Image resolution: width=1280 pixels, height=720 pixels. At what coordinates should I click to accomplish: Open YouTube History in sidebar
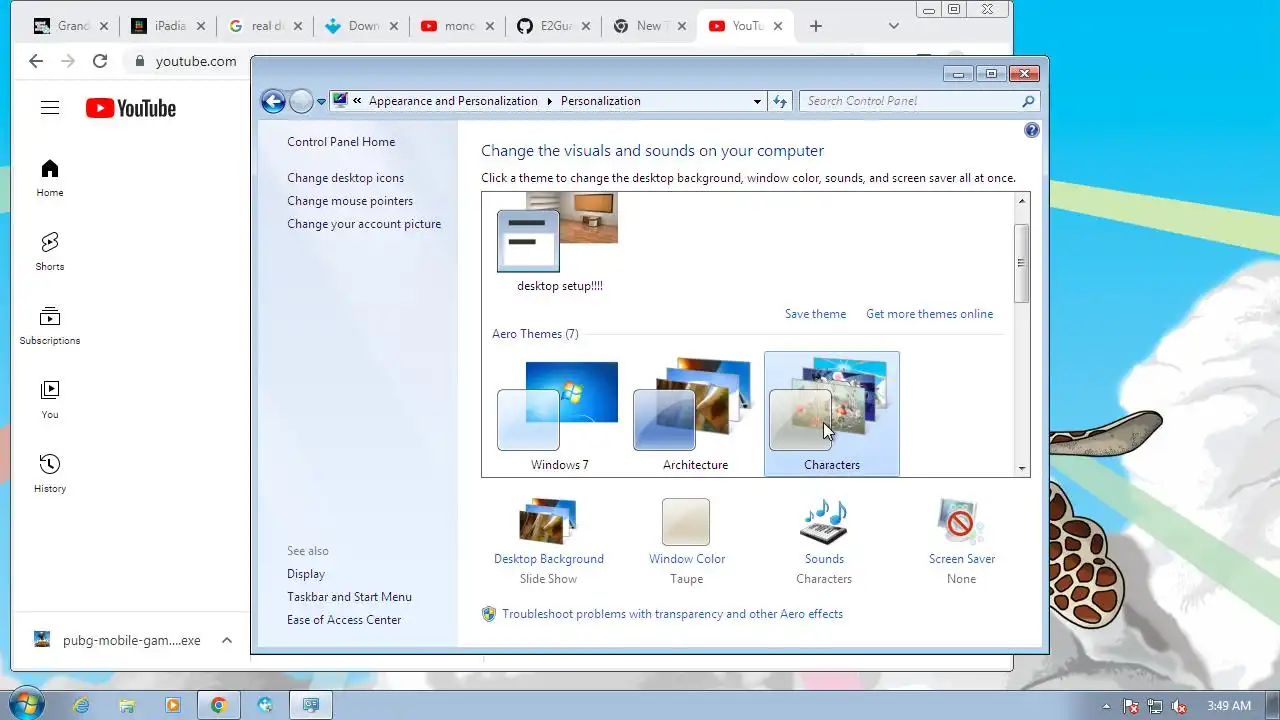click(x=50, y=474)
